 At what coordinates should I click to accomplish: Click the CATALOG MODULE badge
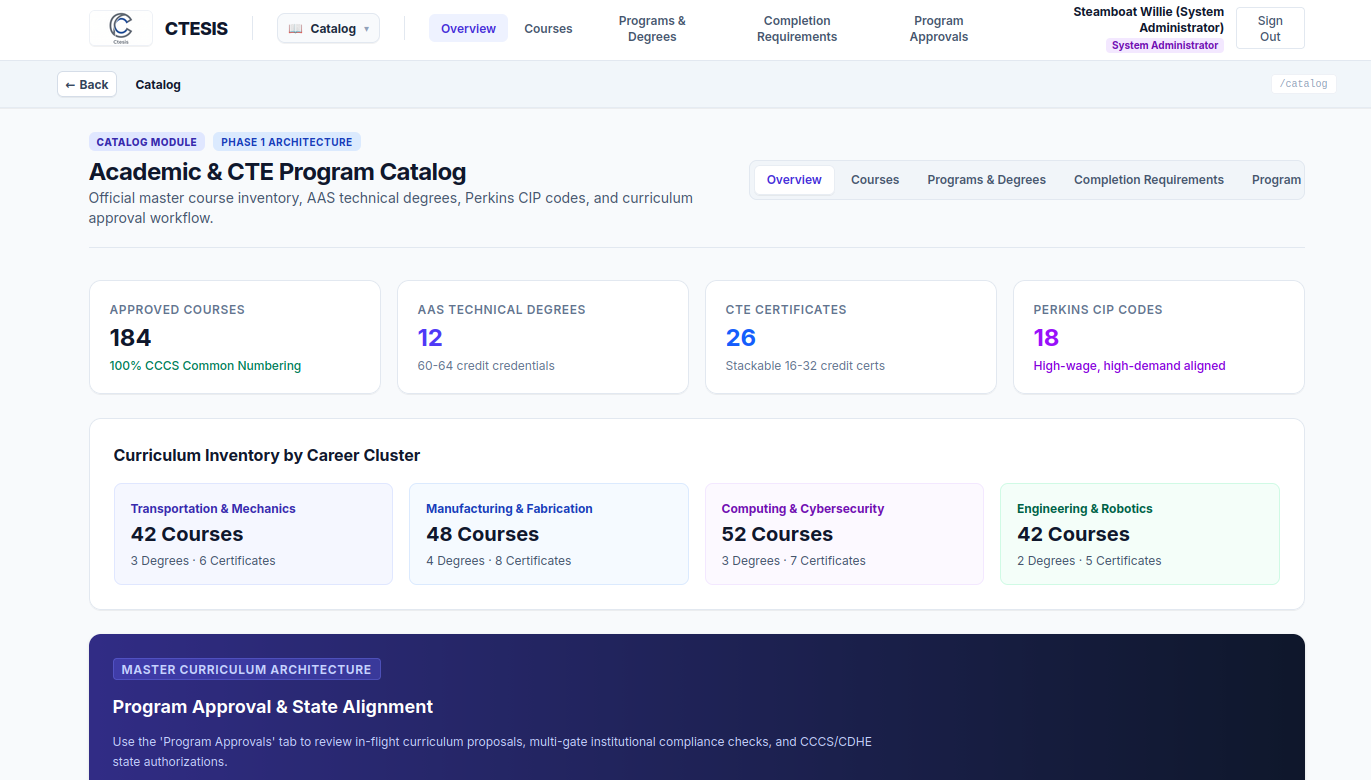click(147, 142)
